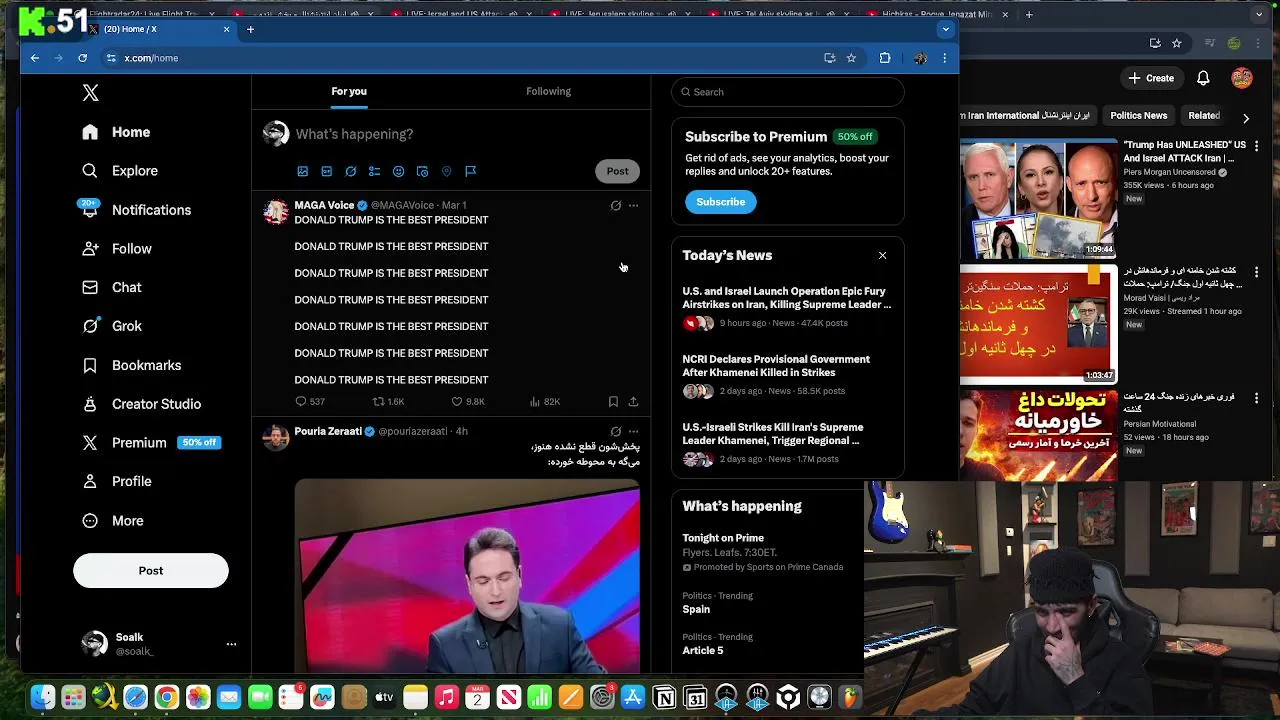
Task: Click the Subscribe button for Premium
Action: tap(720, 202)
